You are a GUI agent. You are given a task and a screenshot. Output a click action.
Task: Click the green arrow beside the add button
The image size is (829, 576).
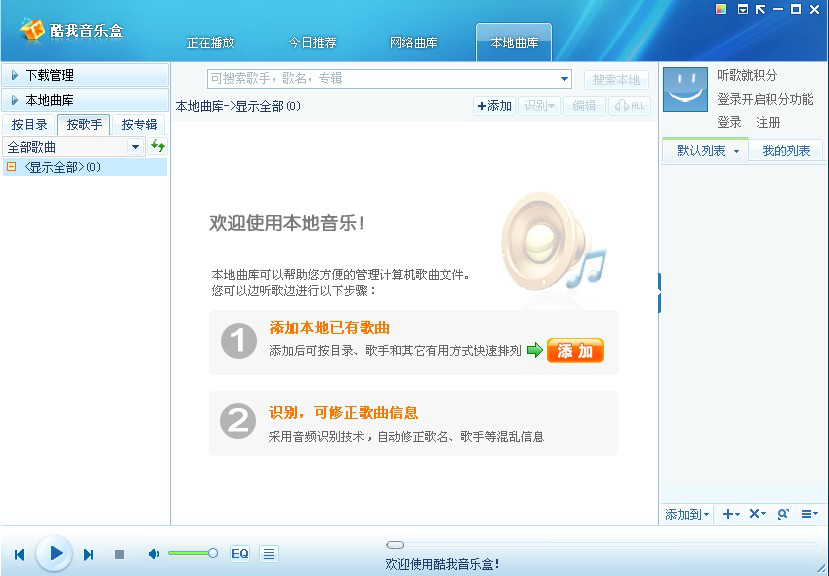[535, 350]
